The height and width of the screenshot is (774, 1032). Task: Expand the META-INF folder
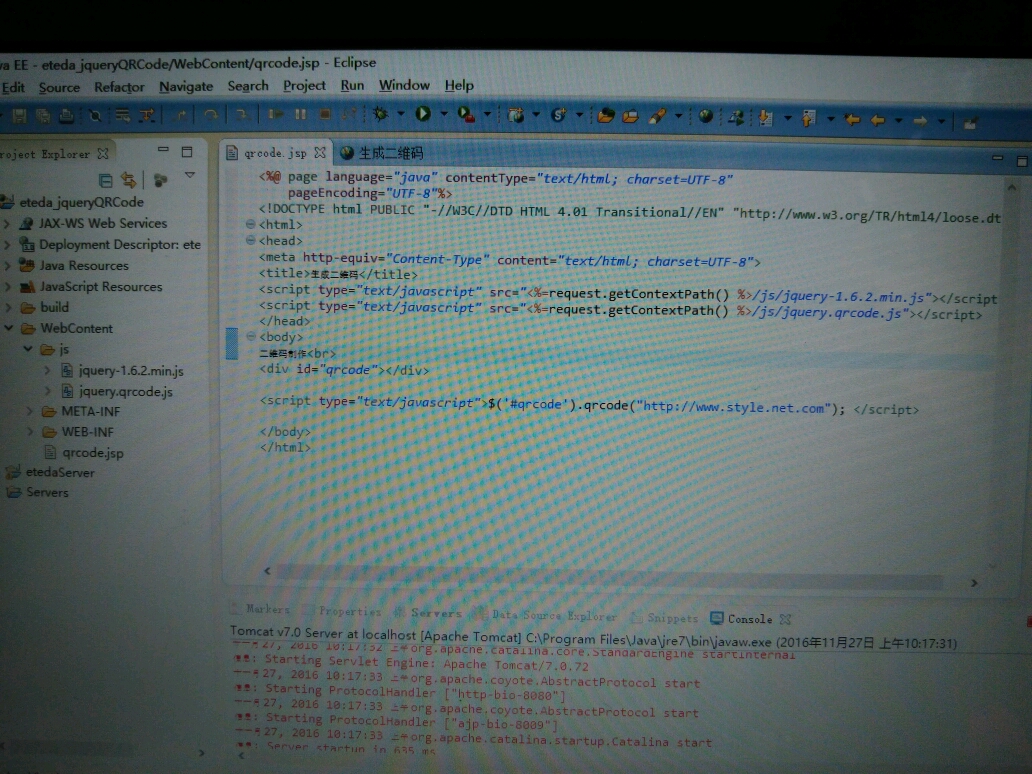(30, 411)
